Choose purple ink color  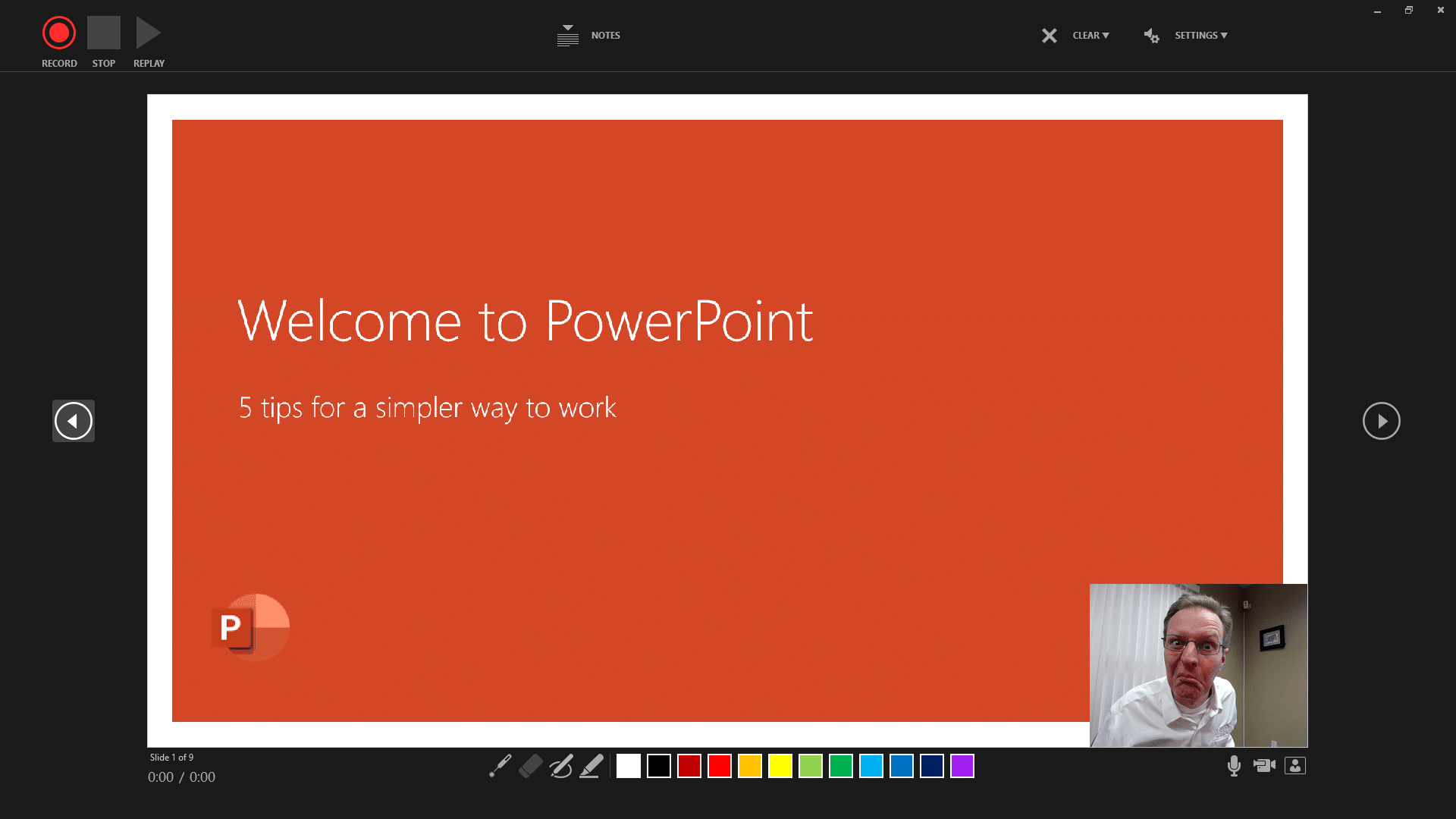click(x=962, y=766)
